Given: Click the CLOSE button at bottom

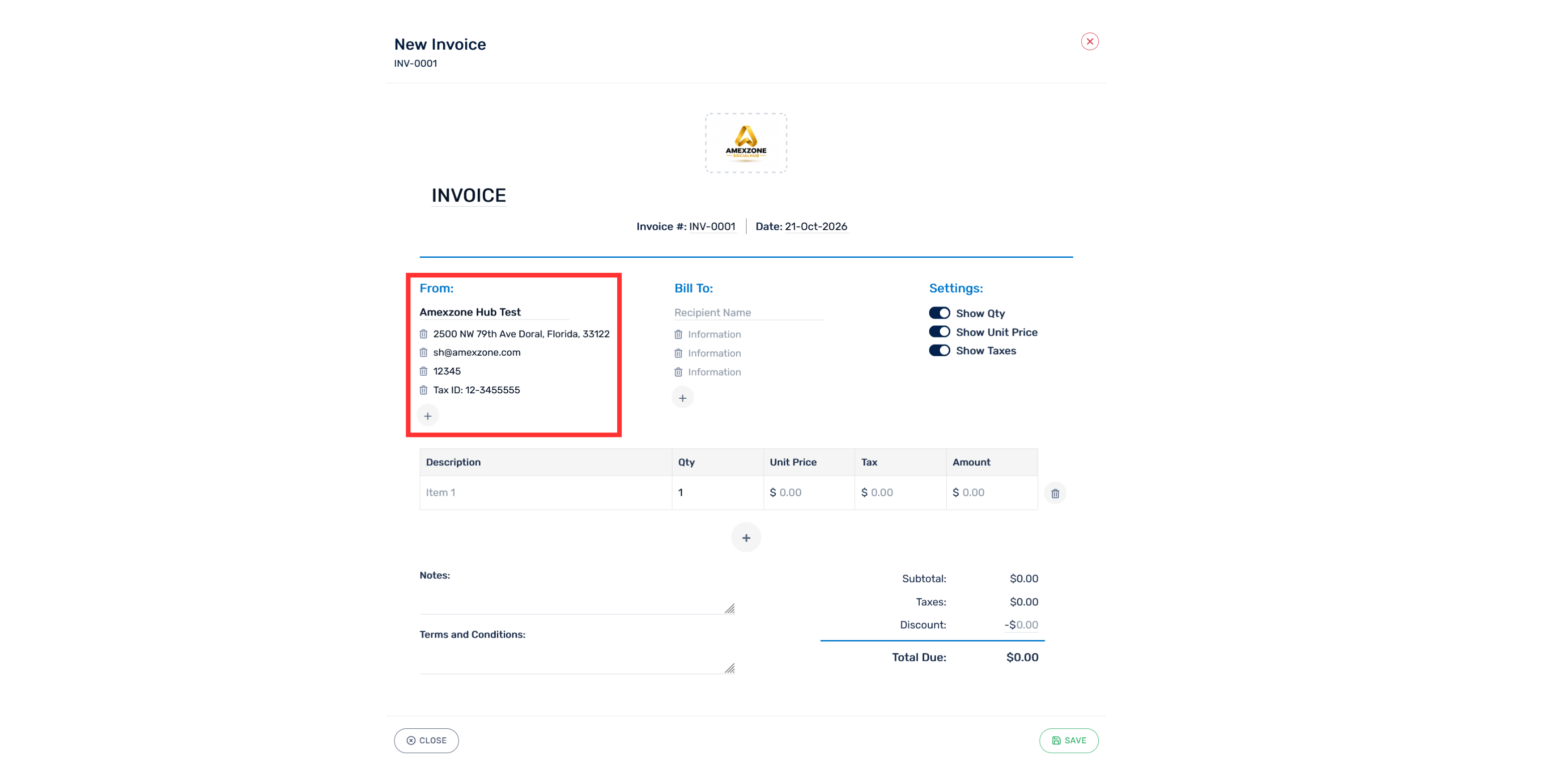Looking at the screenshot, I should click(426, 741).
